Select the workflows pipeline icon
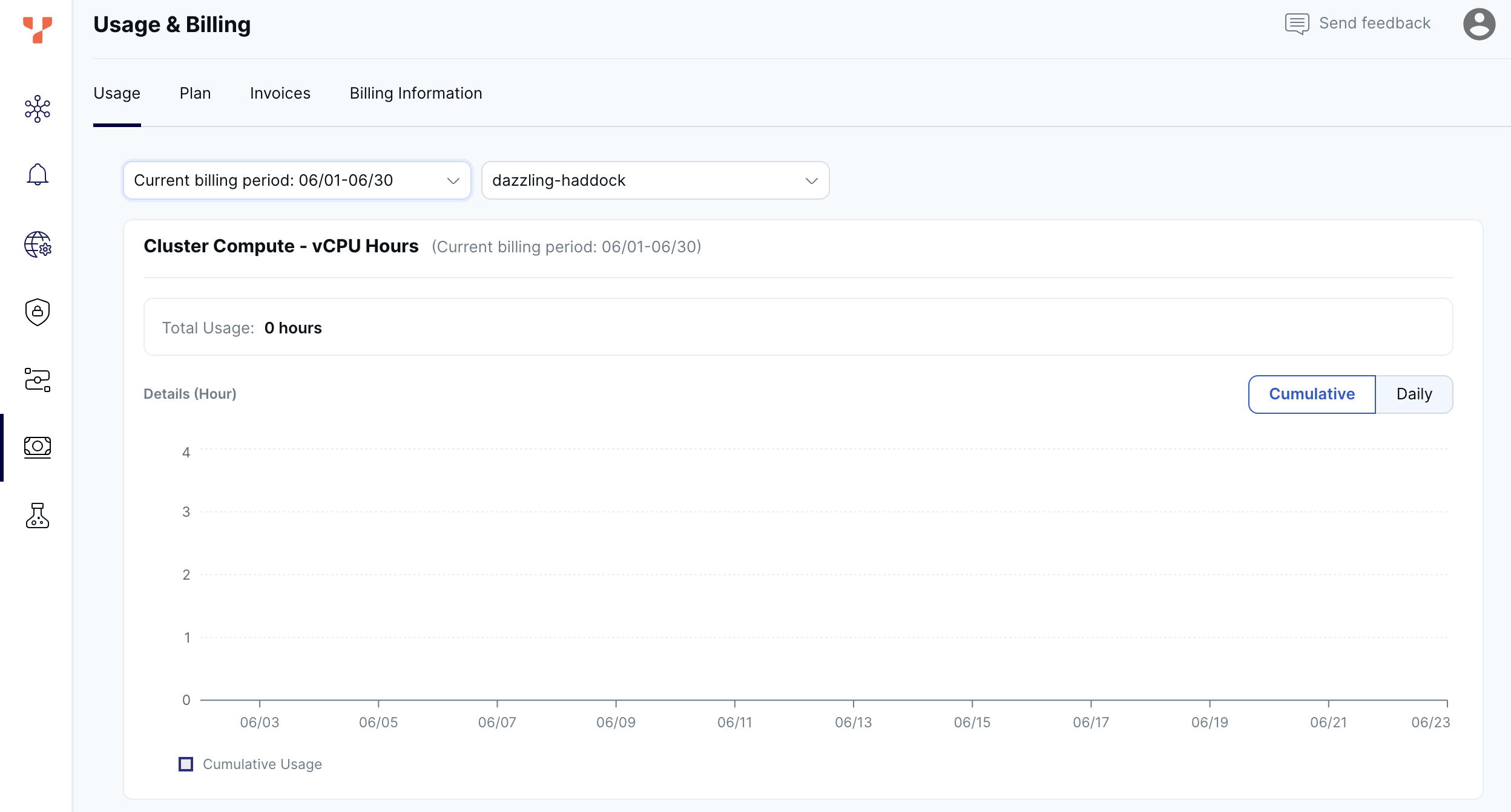Viewport: 1511px width, 812px height. point(38,380)
